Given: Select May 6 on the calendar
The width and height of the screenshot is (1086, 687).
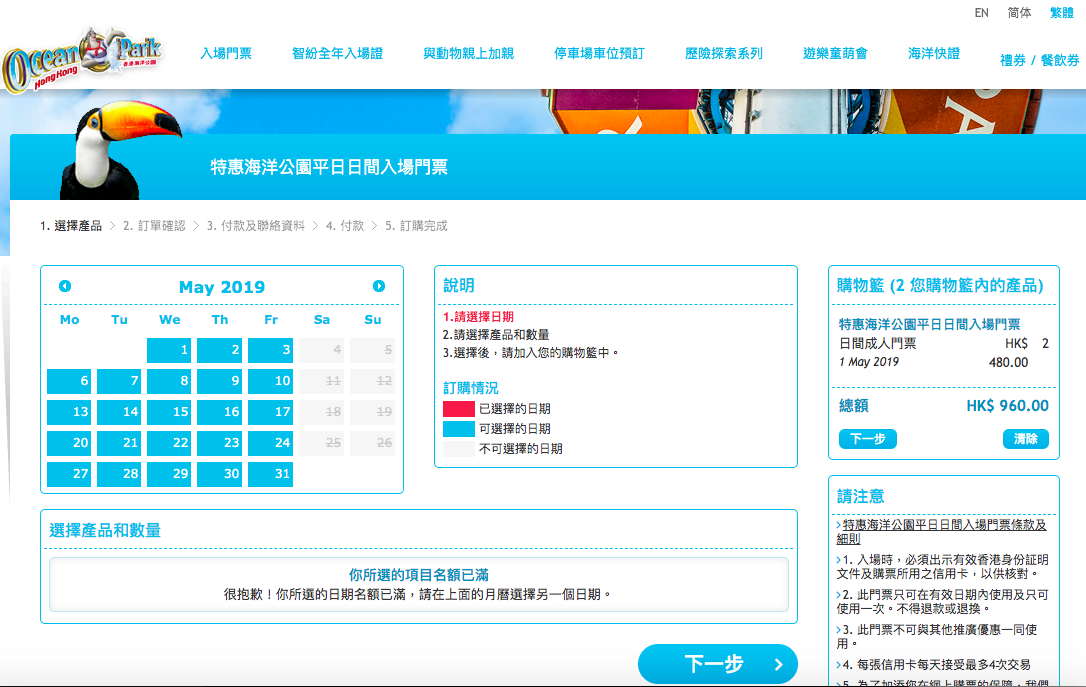Looking at the screenshot, I should point(69,381).
